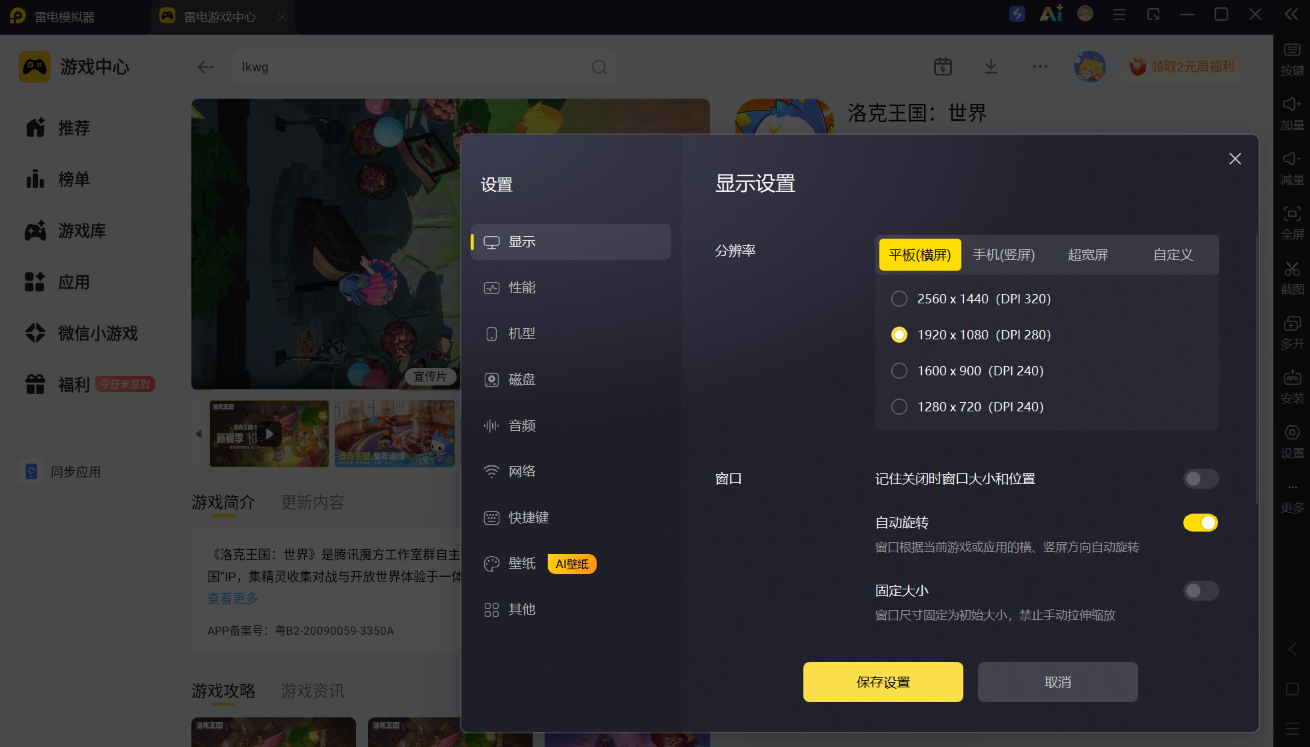Screen dimensions: 1310x747
Task: Click the Android home square button
Action: coord(1292,689)
